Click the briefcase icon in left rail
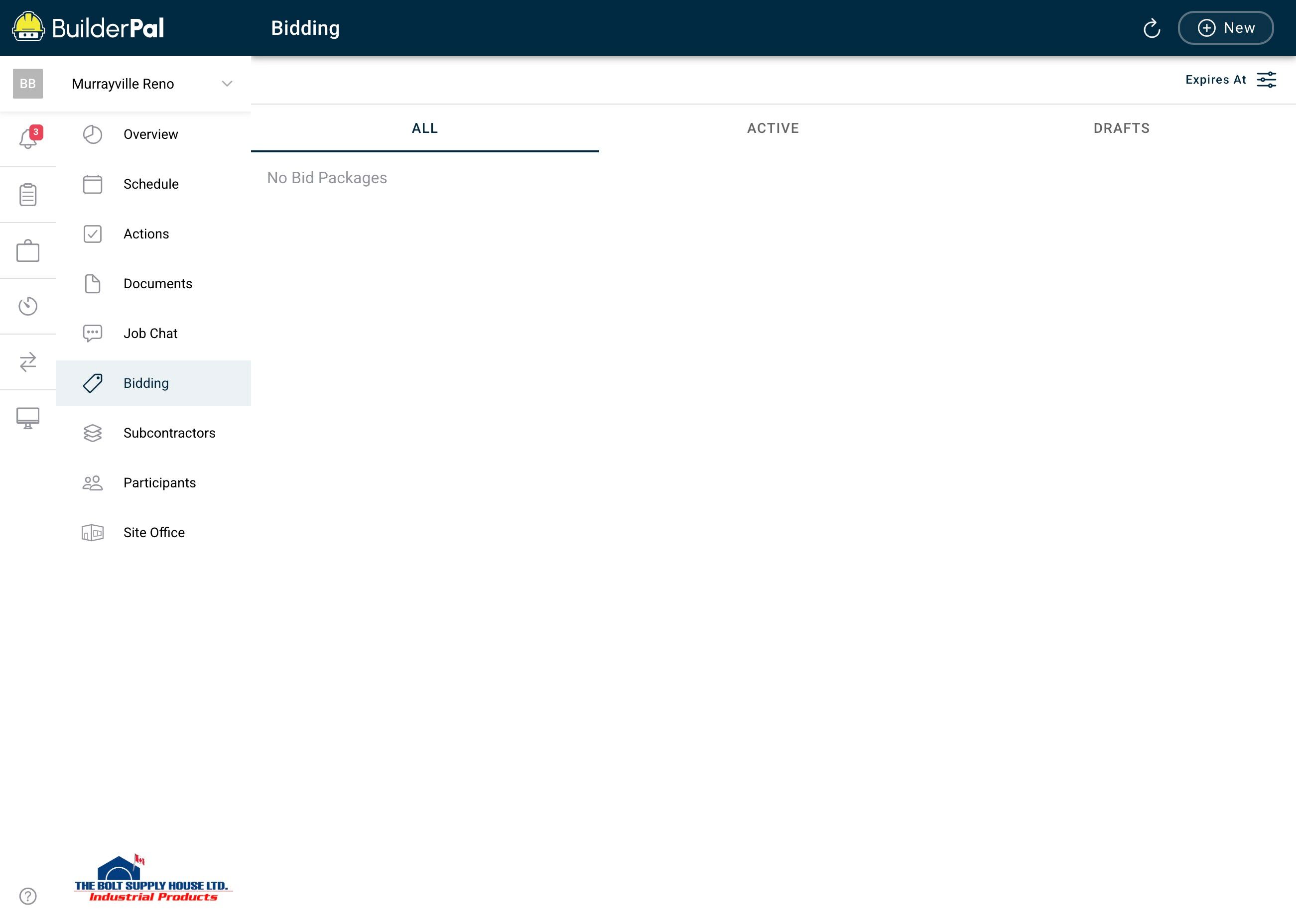This screenshot has width=1296, height=924. [x=28, y=250]
